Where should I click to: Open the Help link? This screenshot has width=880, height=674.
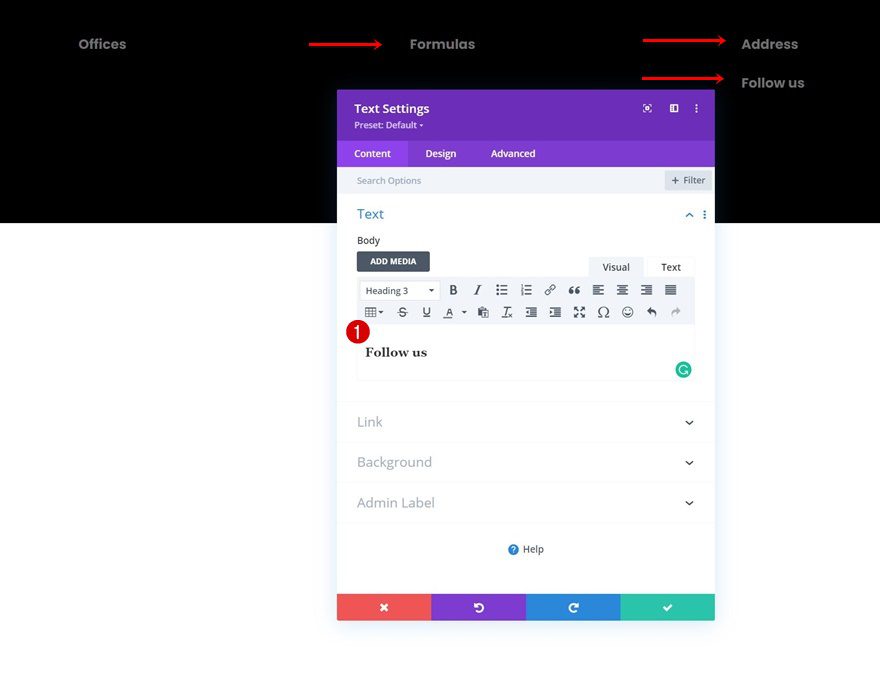coord(526,549)
